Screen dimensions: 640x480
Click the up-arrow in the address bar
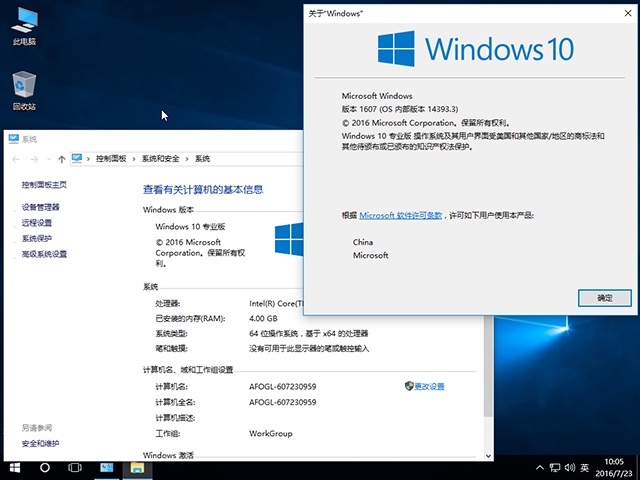click(62, 159)
